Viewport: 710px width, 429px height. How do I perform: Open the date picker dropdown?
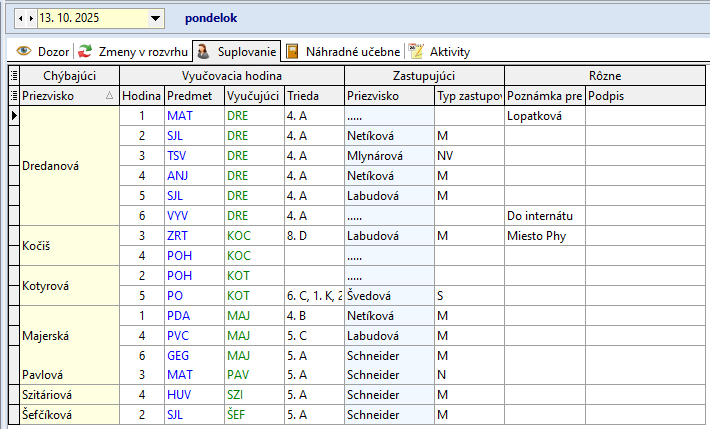[155, 18]
